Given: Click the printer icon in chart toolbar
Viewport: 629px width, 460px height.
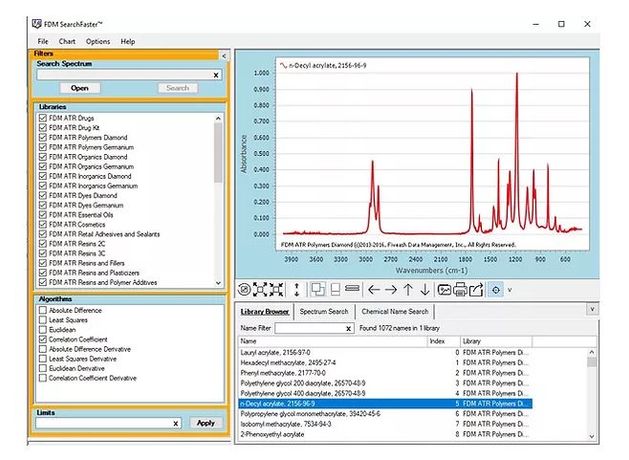Looking at the screenshot, I should (x=460, y=290).
